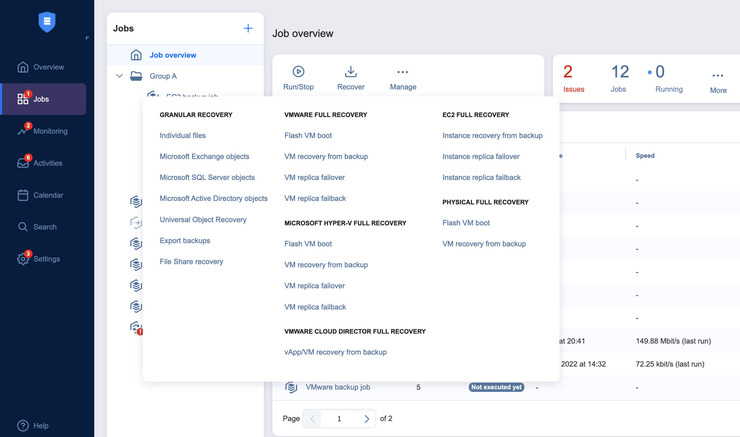Select Job overview in the tree
Screen dimensions: 740x437
[x=172, y=55]
